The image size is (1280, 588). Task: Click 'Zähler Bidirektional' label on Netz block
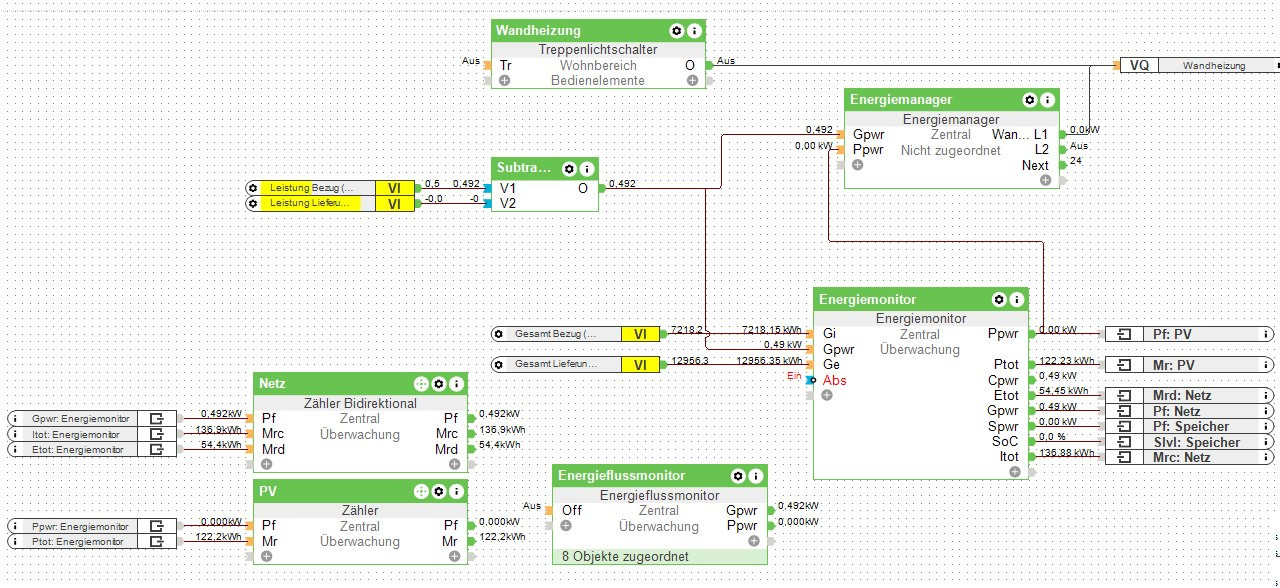tap(360, 403)
